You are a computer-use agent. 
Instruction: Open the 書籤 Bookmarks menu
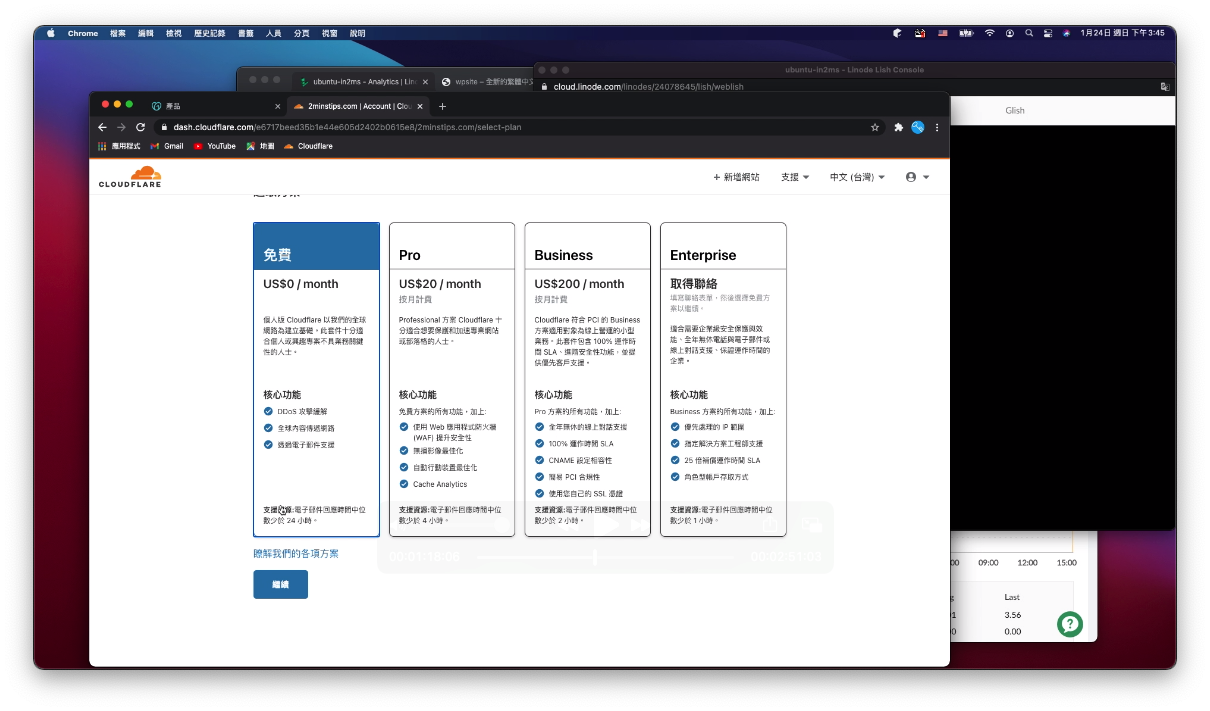(246, 33)
